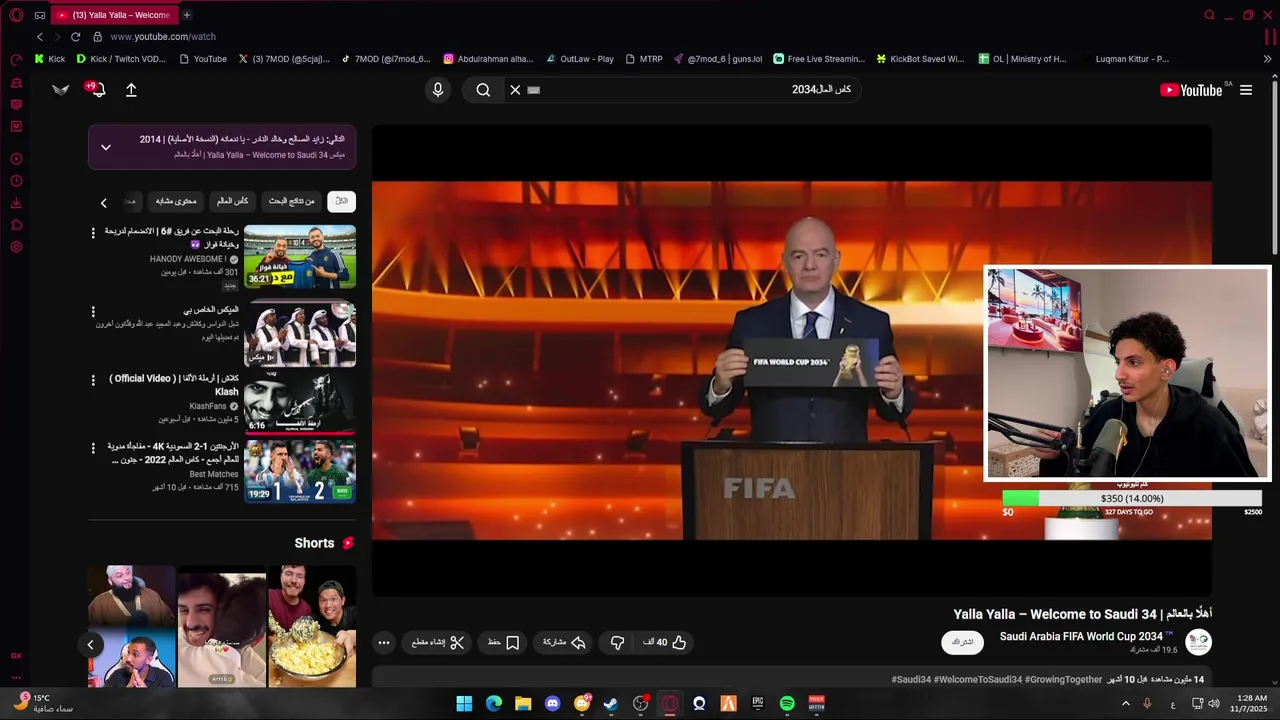Select the من نتائج البحث filter chip
The image size is (1280, 720).
tap(291, 201)
